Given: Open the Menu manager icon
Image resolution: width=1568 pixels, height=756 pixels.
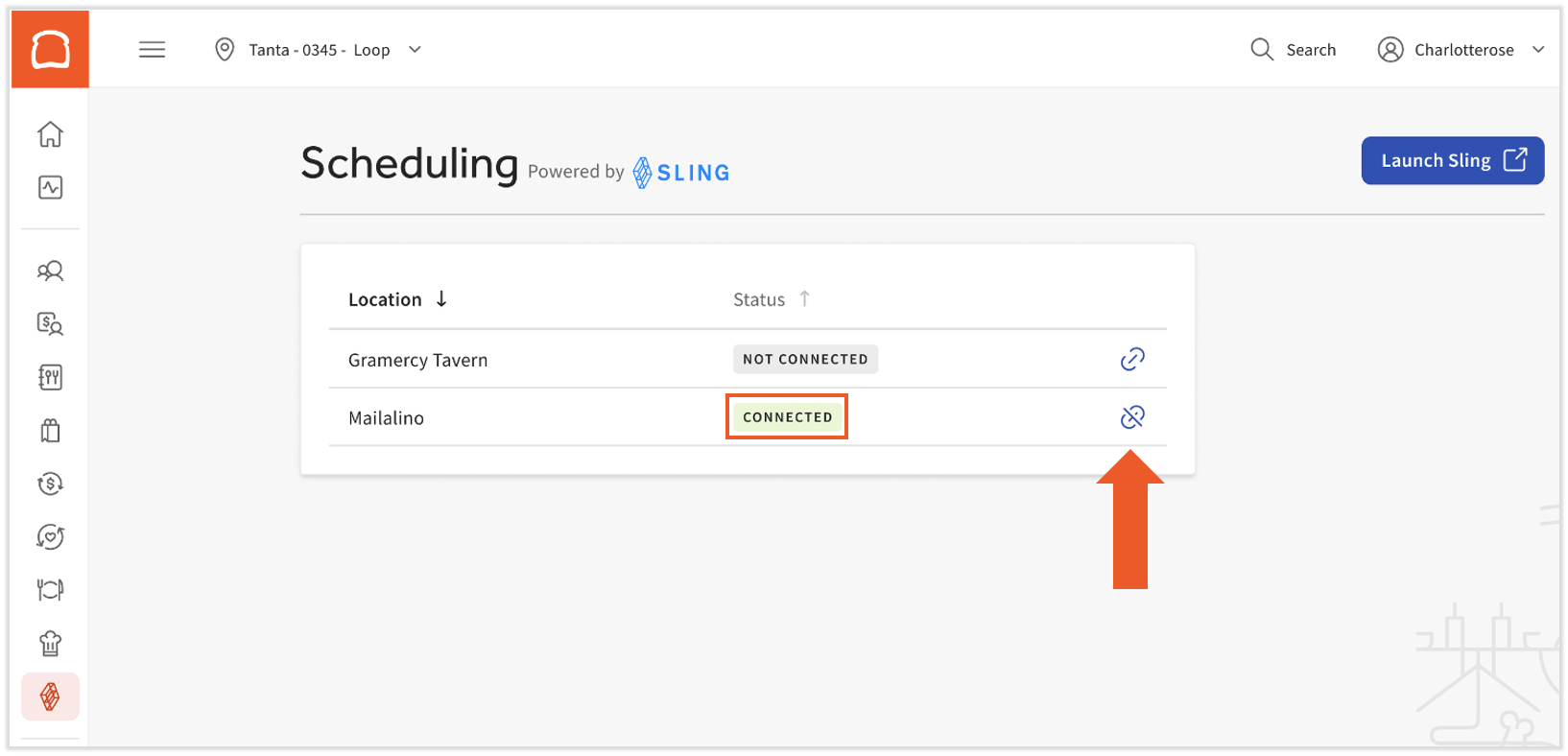Looking at the screenshot, I should [50, 377].
